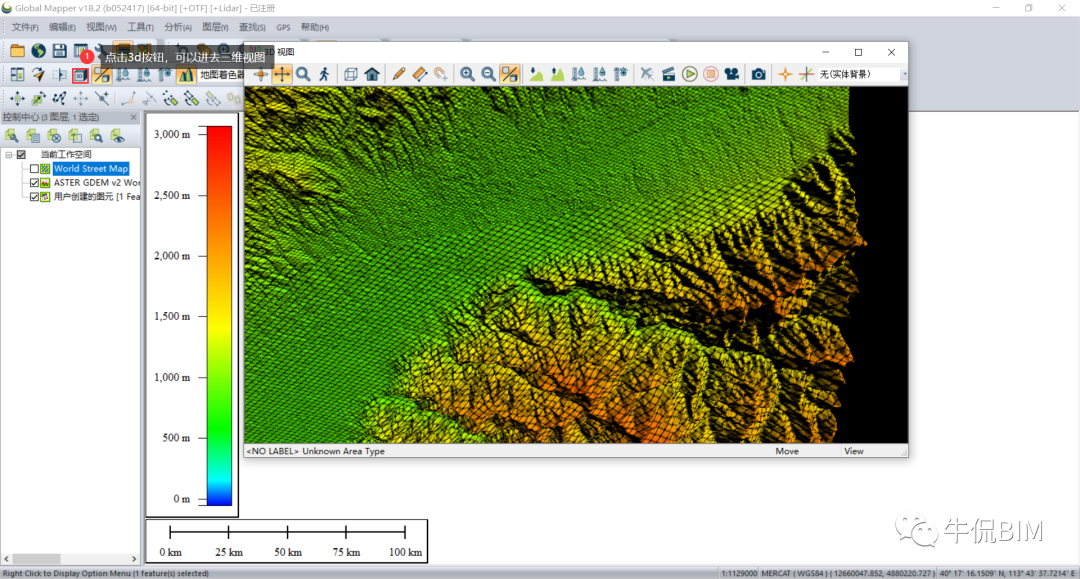The width and height of the screenshot is (1080, 579).
Task: Open the 分析 (Analysis) menu
Action: click(x=178, y=27)
